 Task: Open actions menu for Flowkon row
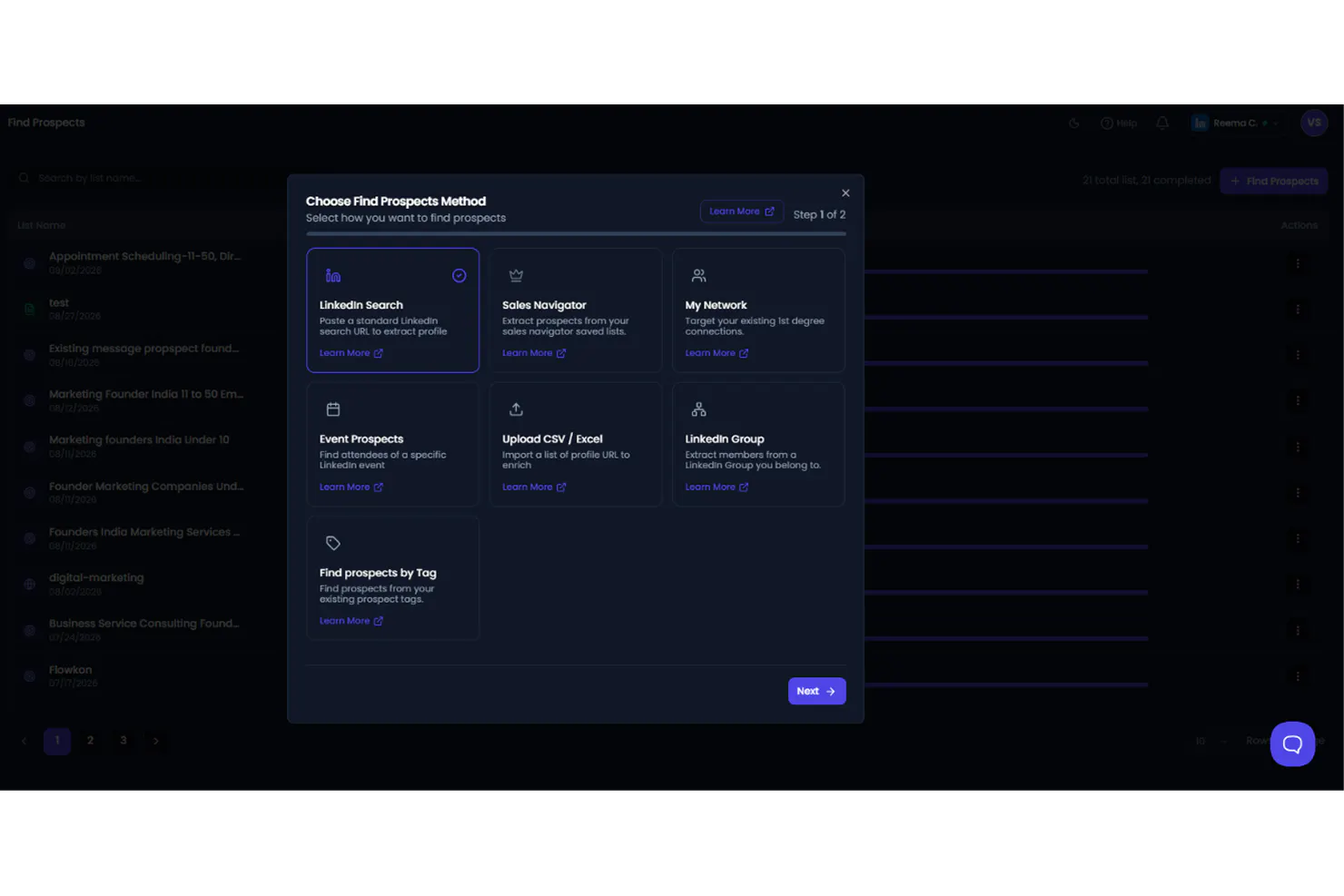tap(1298, 676)
